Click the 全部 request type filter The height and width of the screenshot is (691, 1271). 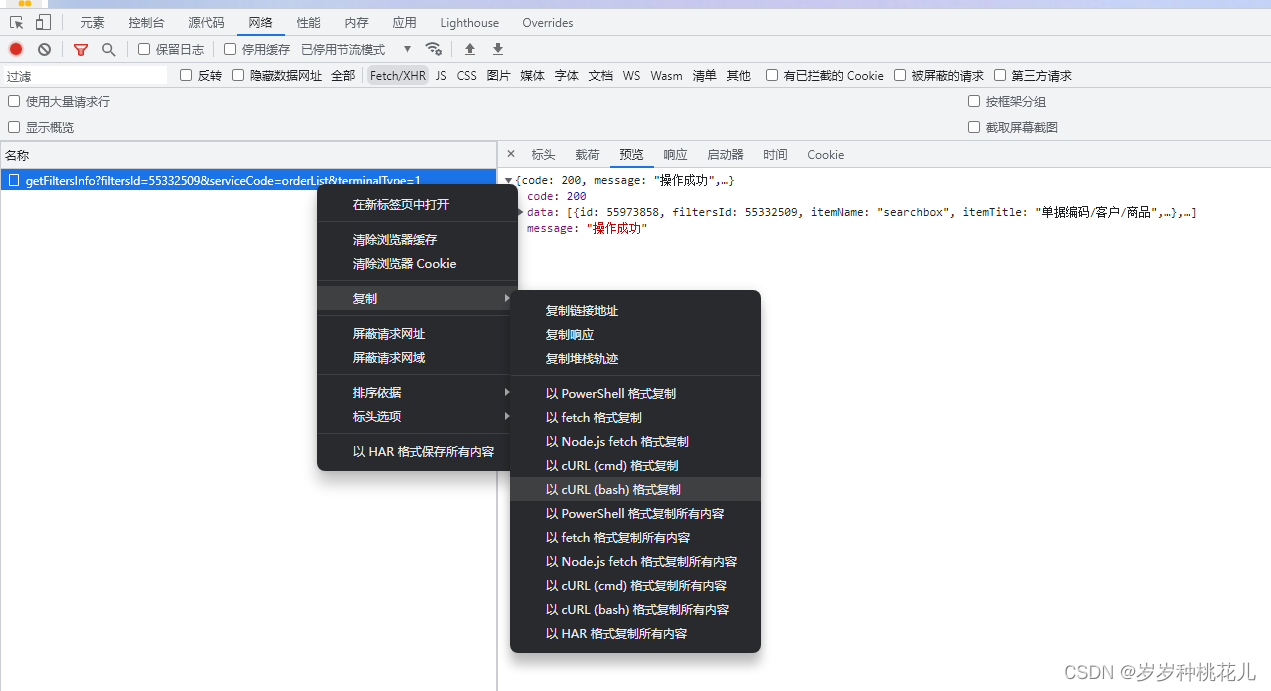pos(343,75)
